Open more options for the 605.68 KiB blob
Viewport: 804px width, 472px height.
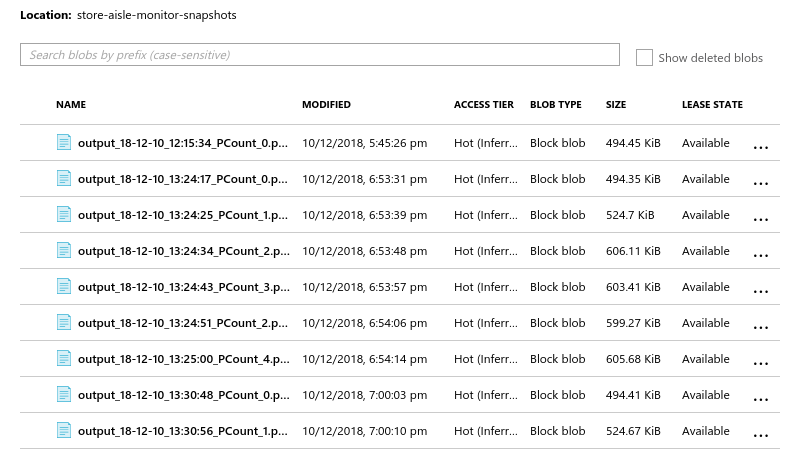click(760, 362)
